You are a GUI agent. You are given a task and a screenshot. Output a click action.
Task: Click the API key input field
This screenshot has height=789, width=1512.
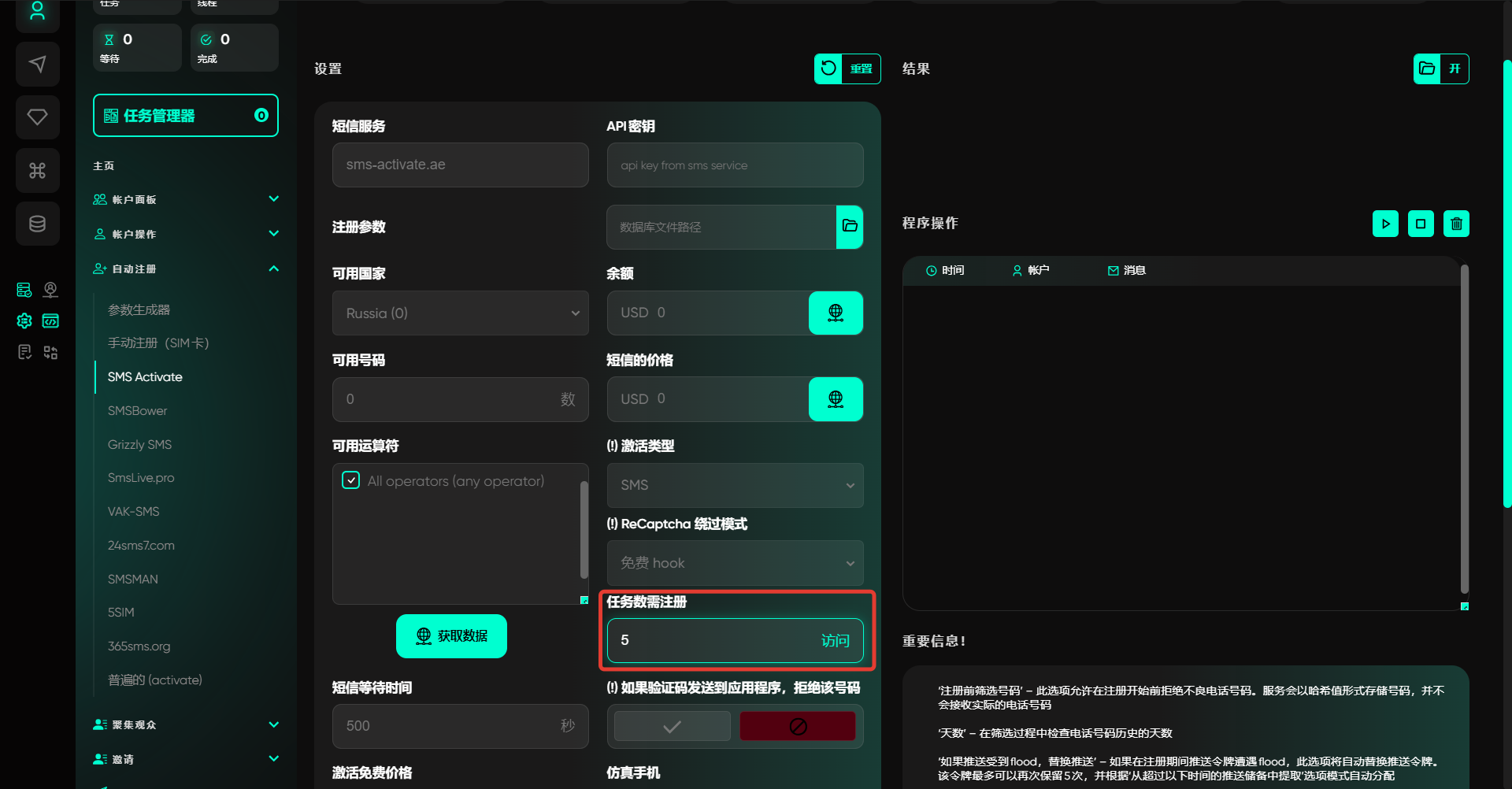click(x=735, y=165)
